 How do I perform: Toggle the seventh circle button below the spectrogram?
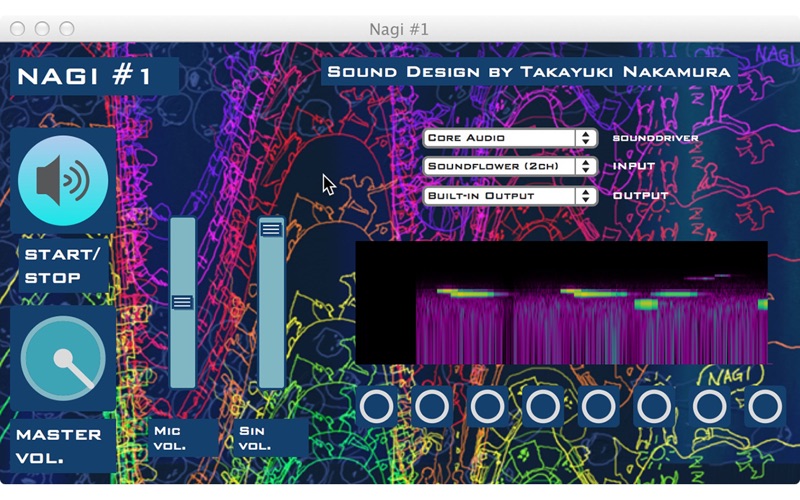coord(710,407)
